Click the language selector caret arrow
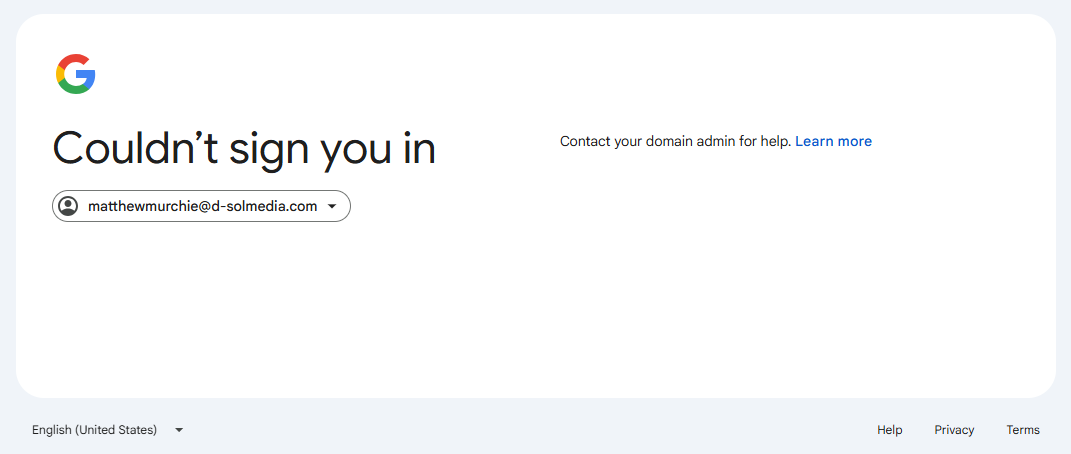The image size is (1071, 454). pos(179,430)
